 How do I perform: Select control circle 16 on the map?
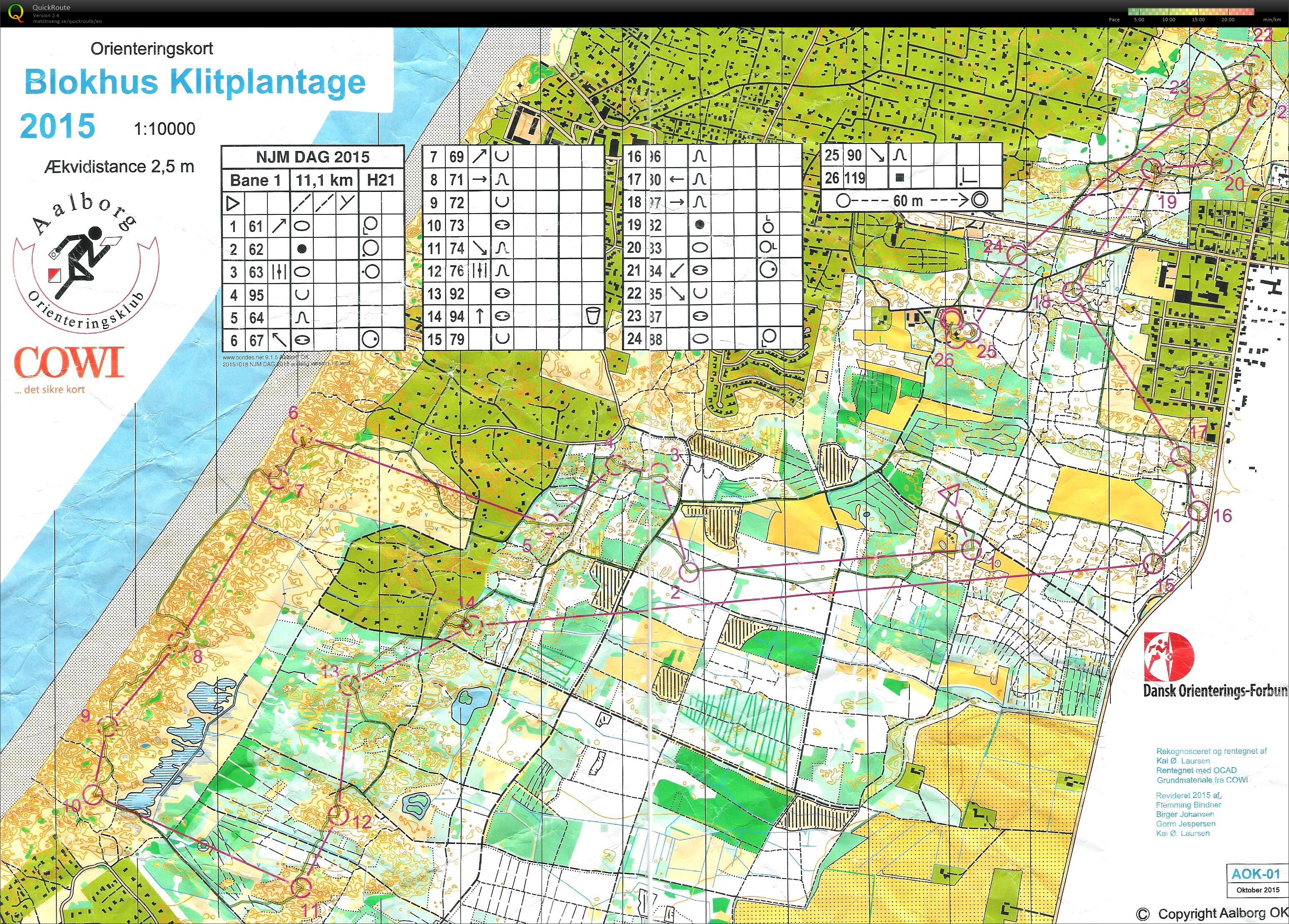pyautogui.click(x=1198, y=511)
